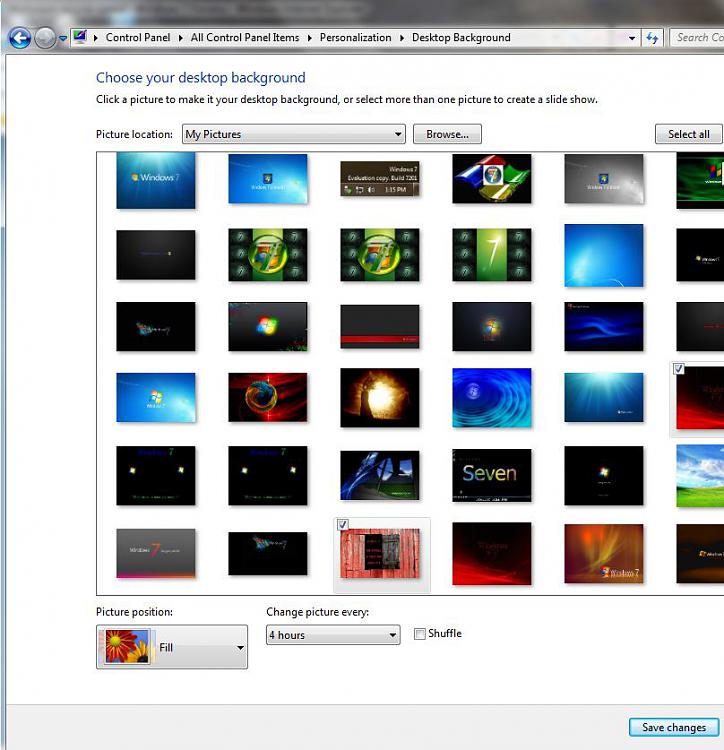Open the Change picture every dropdown
Screen dimensions: 724x750
[x=333, y=635]
